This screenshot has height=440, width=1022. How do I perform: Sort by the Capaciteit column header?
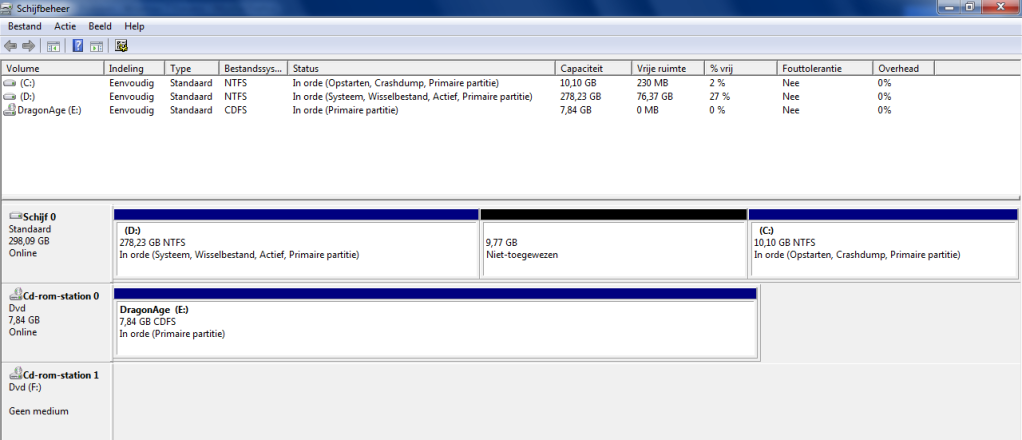(581, 68)
